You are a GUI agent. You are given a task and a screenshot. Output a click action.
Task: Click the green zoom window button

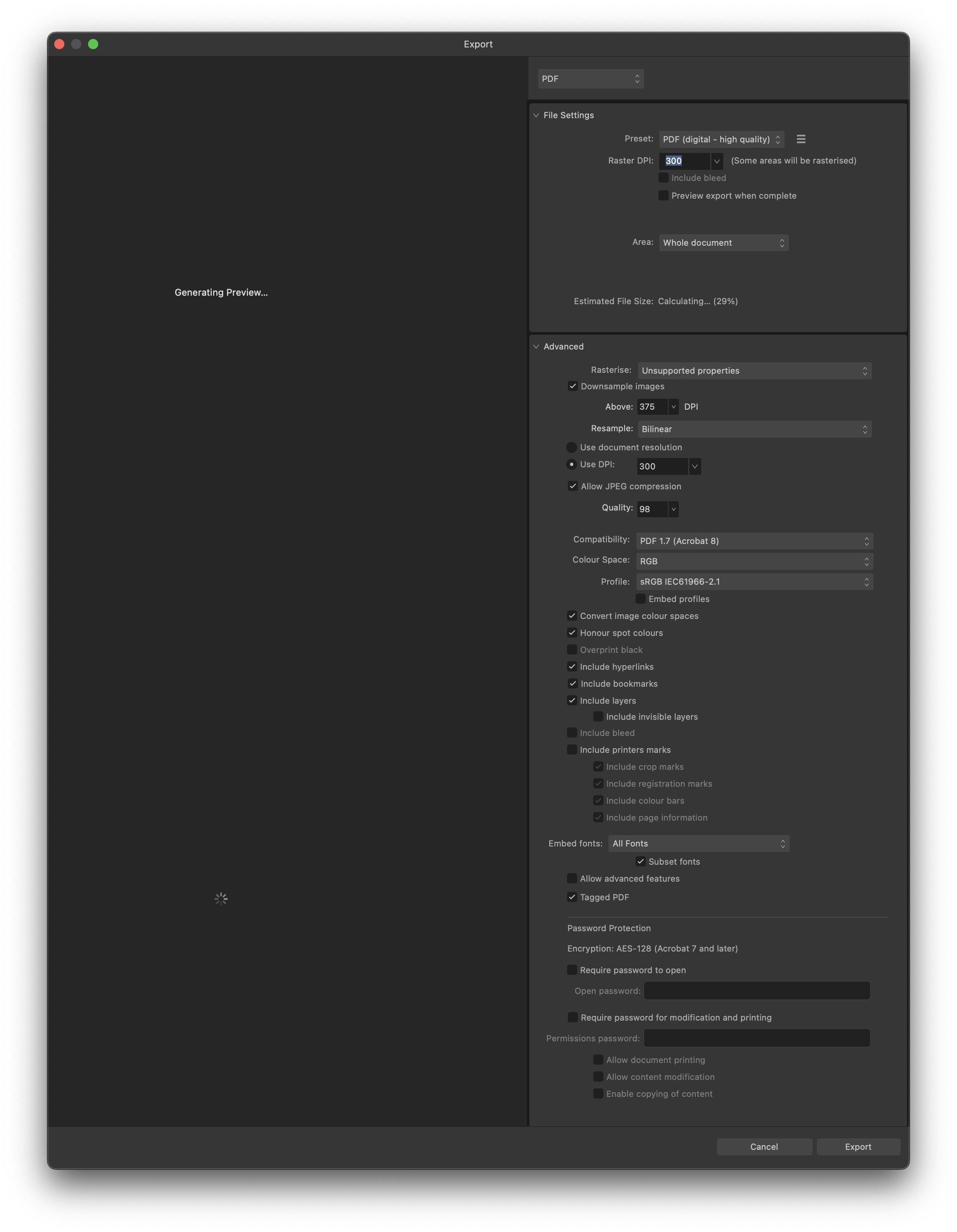pos(93,44)
